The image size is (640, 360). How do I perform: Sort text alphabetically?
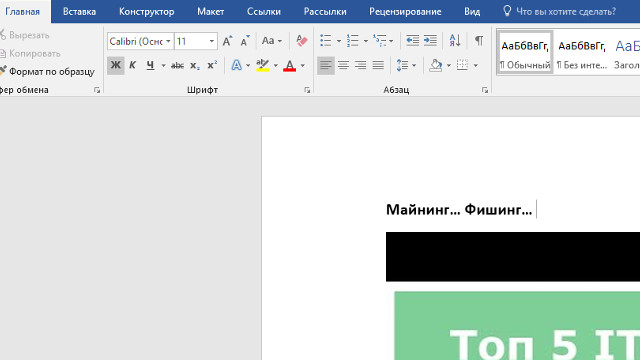coord(455,40)
